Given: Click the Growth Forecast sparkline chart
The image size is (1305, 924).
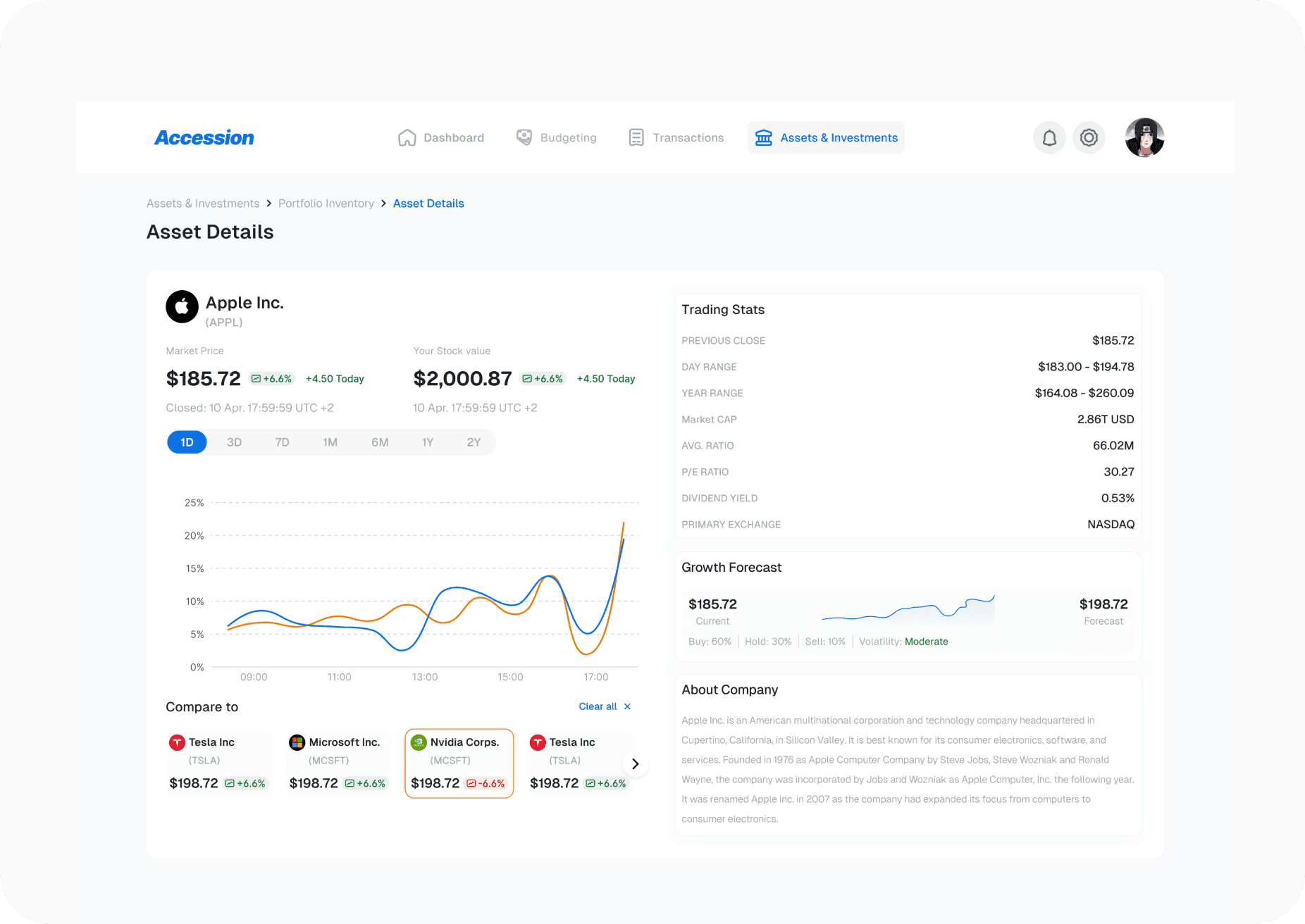Looking at the screenshot, I should [908, 611].
